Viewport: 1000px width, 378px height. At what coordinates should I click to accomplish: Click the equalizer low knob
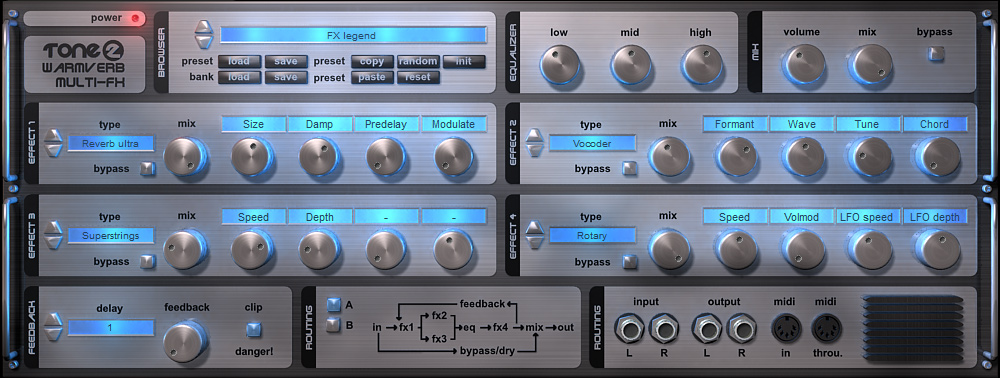pyautogui.click(x=561, y=64)
